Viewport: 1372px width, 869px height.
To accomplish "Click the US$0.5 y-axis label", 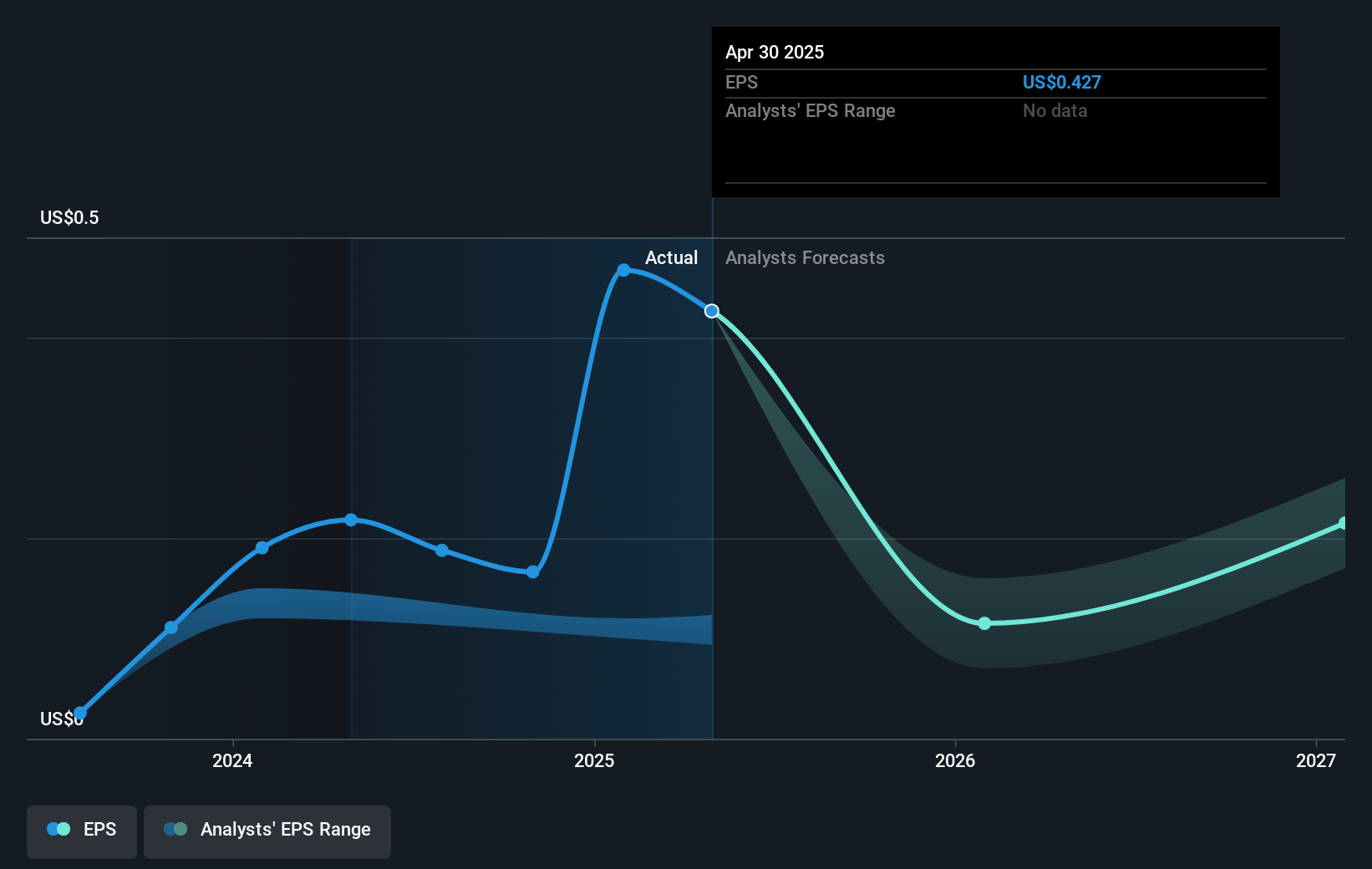I will pyautogui.click(x=69, y=218).
